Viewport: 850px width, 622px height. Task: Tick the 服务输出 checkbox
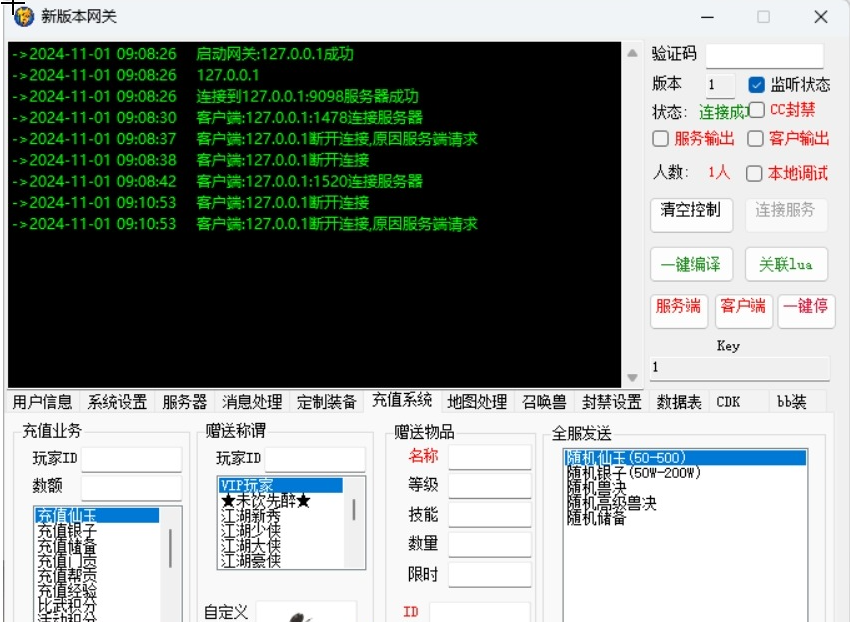point(660,139)
